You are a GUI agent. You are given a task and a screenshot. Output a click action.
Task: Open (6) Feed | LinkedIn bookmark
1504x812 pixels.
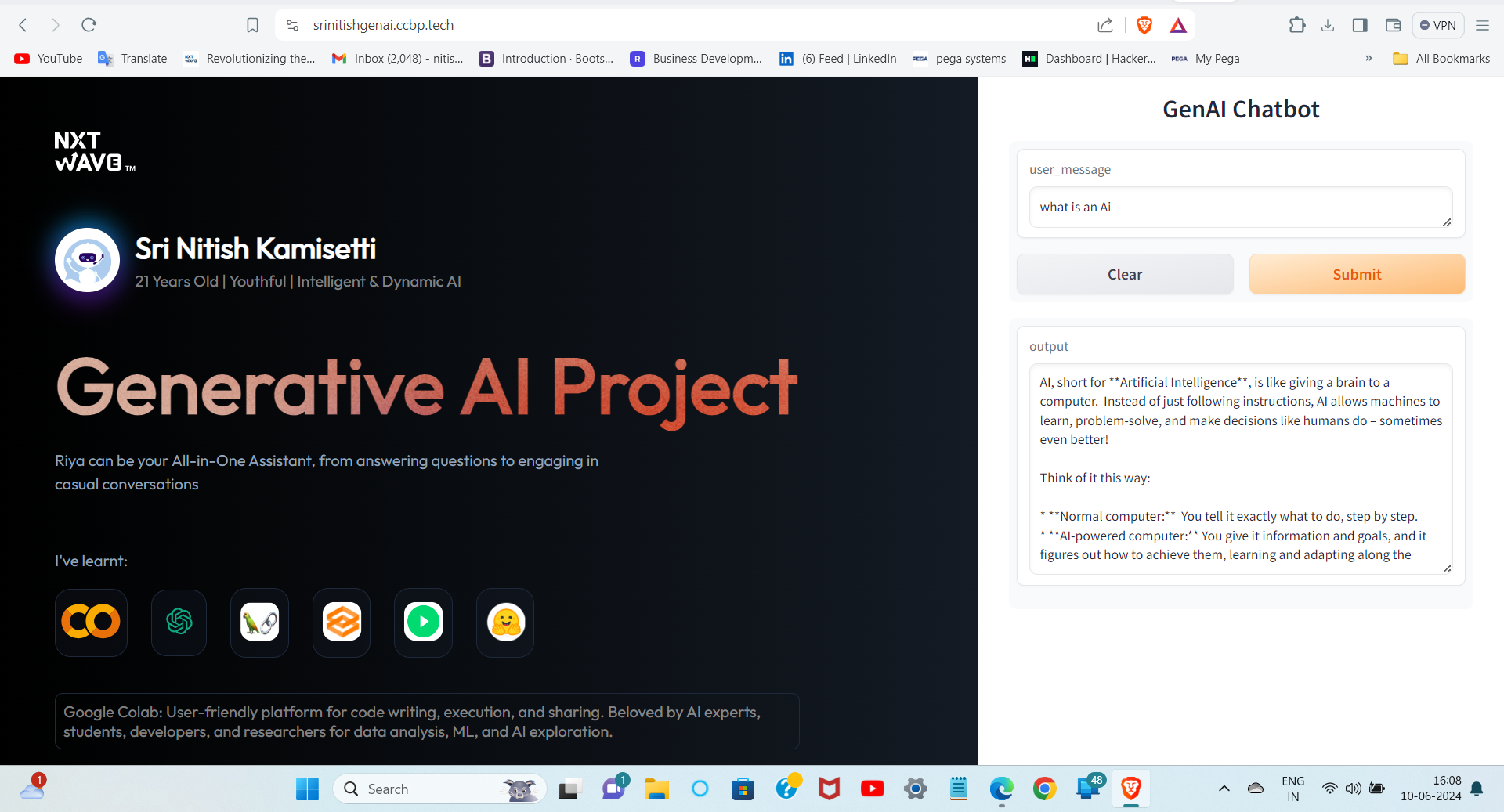coord(838,59)
